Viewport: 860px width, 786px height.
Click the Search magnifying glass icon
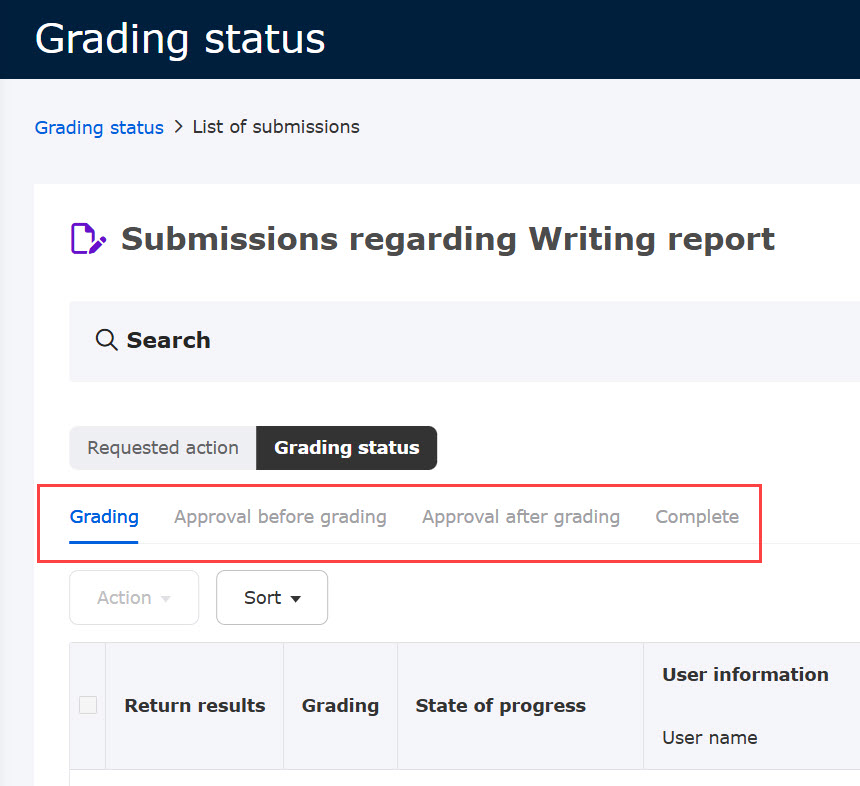coord(106,340)
